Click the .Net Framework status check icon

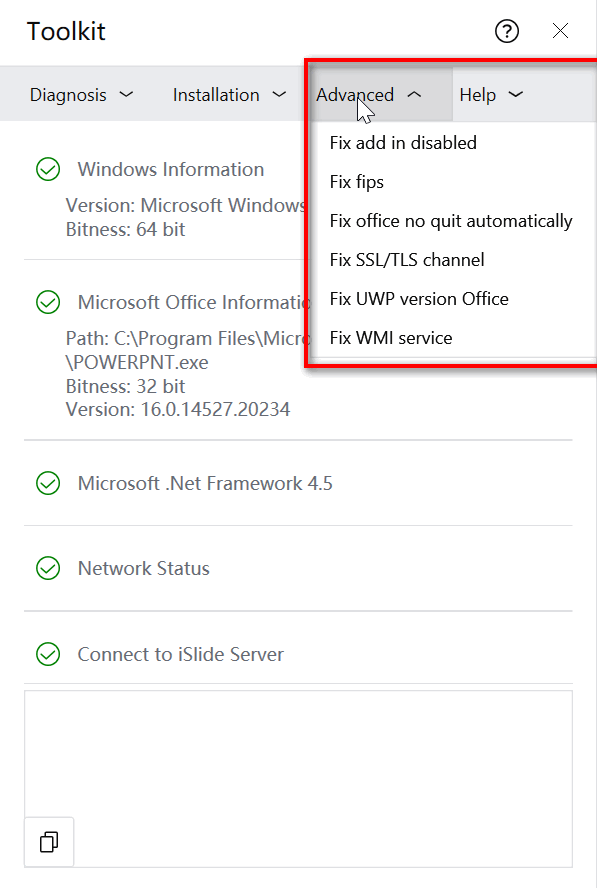click(48, 484)
